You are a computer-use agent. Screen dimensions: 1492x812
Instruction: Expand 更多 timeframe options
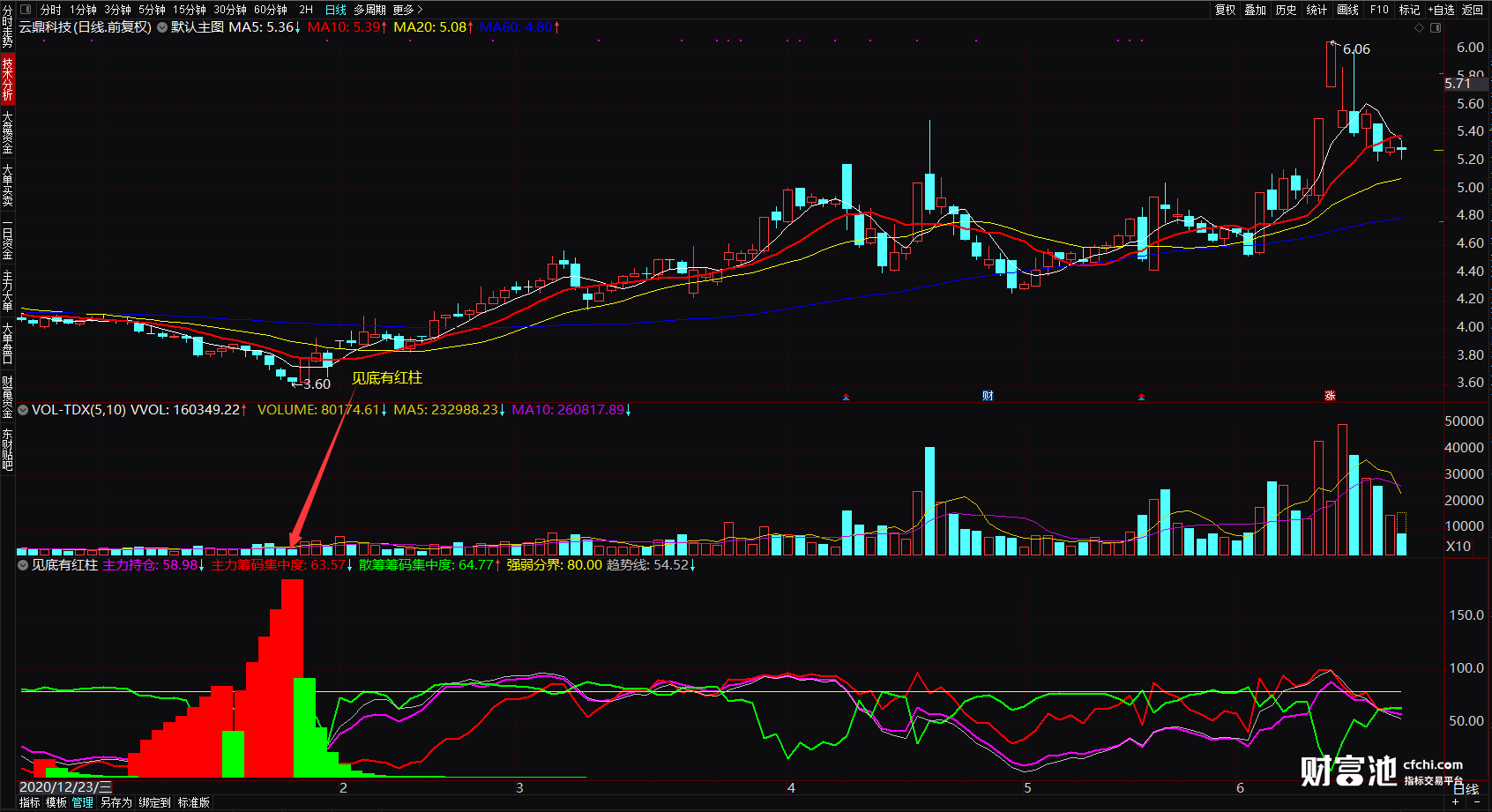(408, 10)
